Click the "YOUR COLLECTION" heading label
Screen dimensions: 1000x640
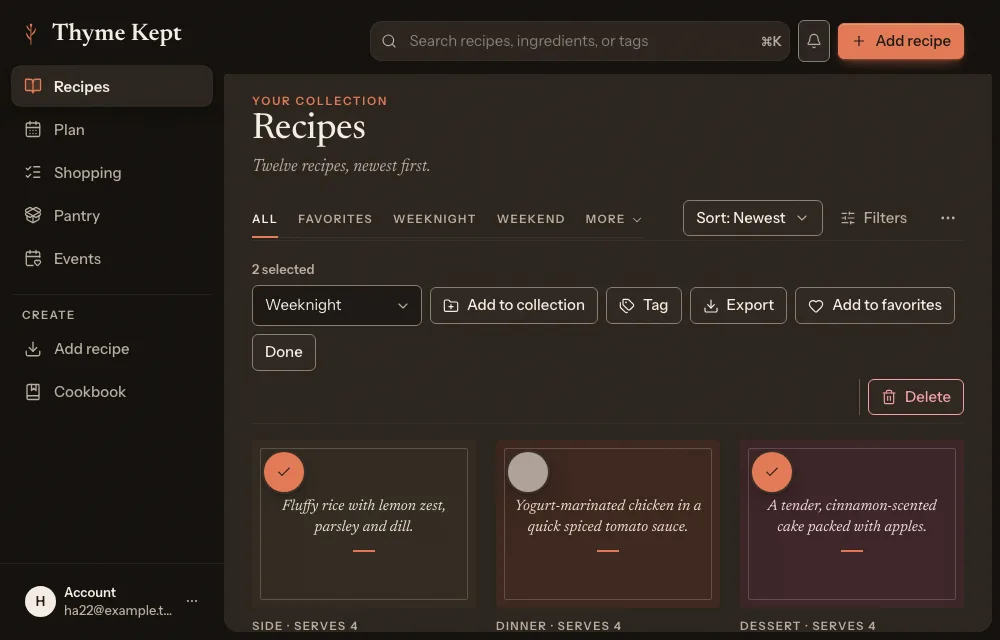point(320,101)
